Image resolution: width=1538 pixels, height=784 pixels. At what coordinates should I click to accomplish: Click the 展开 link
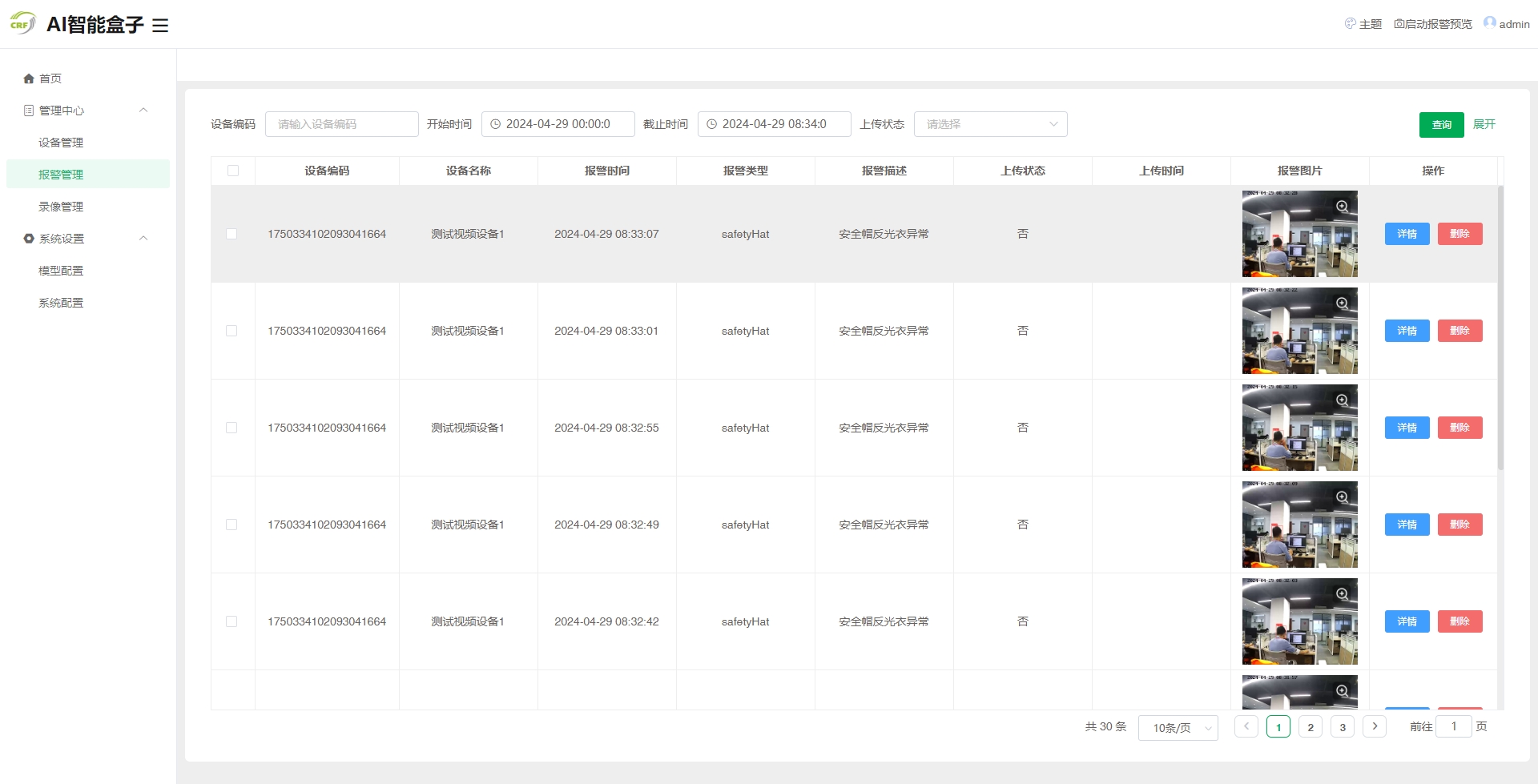coord(1484,124)
